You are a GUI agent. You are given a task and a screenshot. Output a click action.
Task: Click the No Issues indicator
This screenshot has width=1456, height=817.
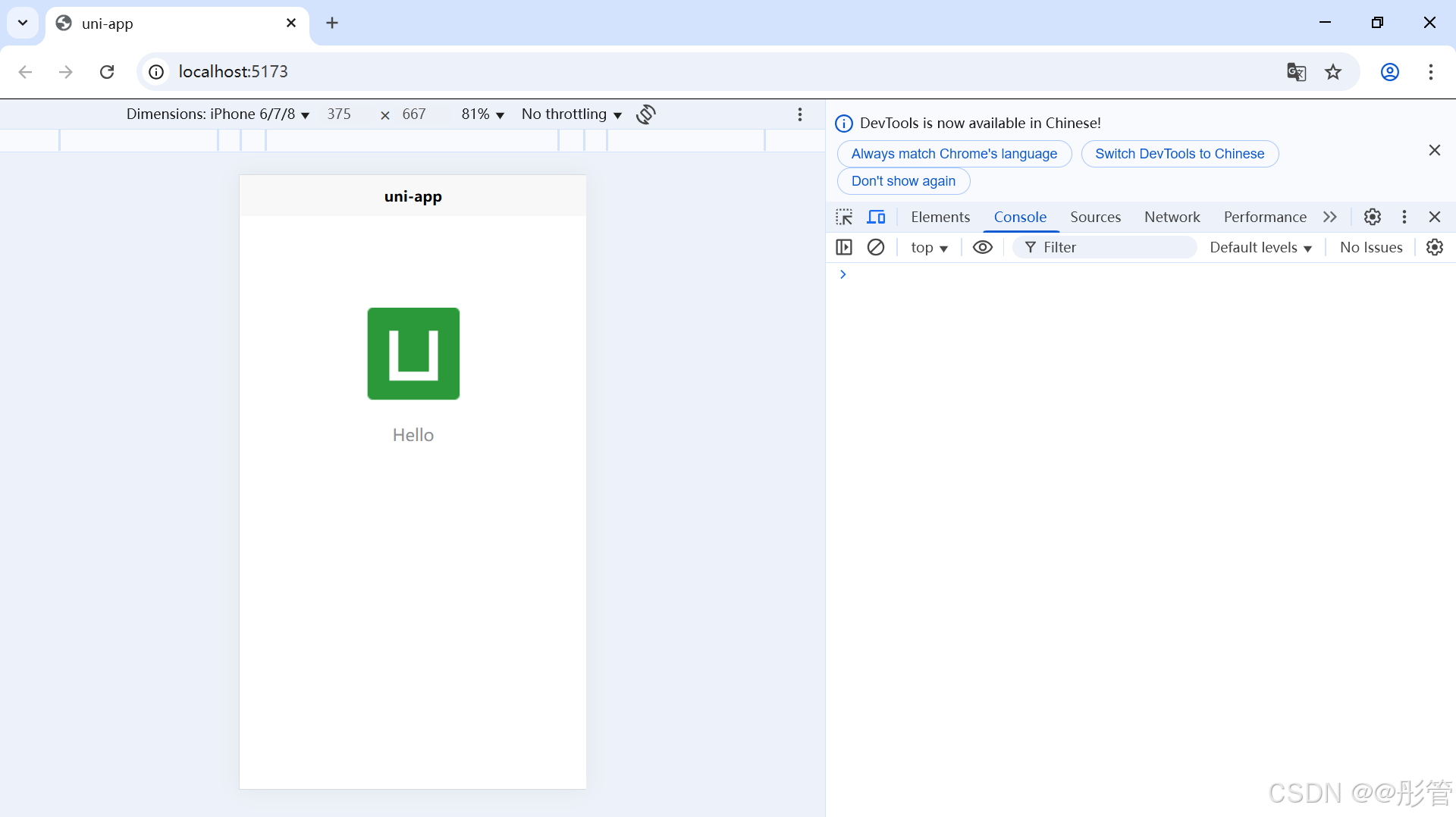[1371, 247]
